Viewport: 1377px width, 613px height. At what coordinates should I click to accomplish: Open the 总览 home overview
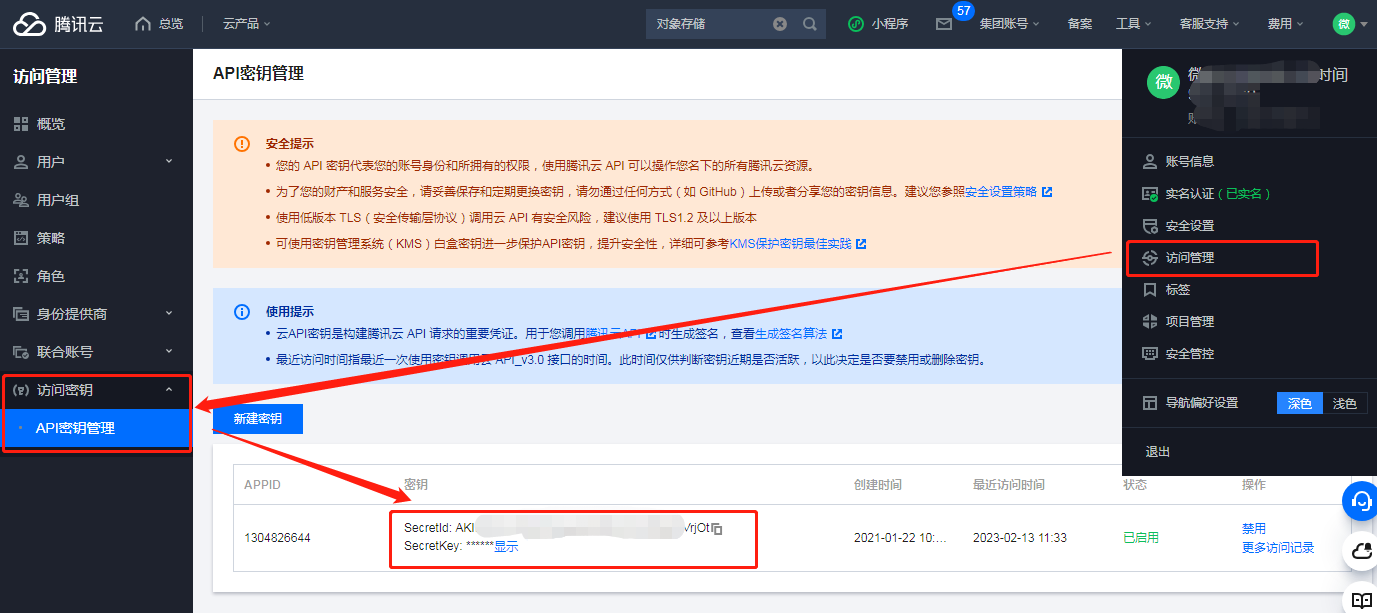click(x=159, y=24)
